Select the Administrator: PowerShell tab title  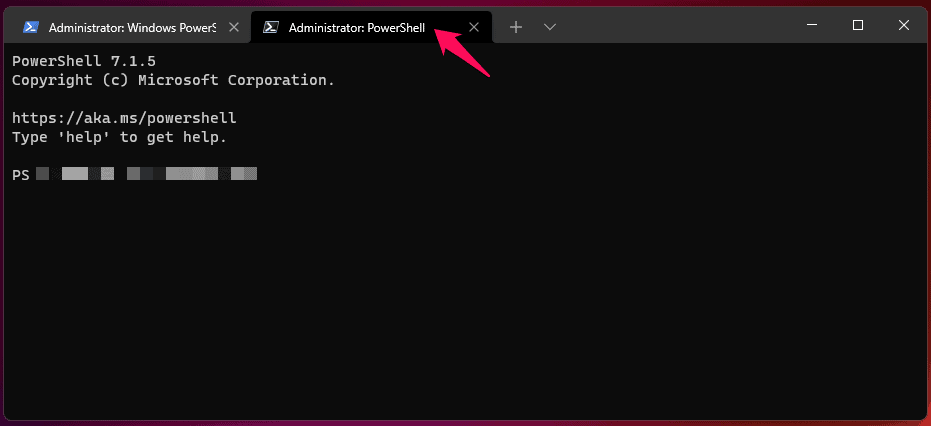[x=357, y=28]
